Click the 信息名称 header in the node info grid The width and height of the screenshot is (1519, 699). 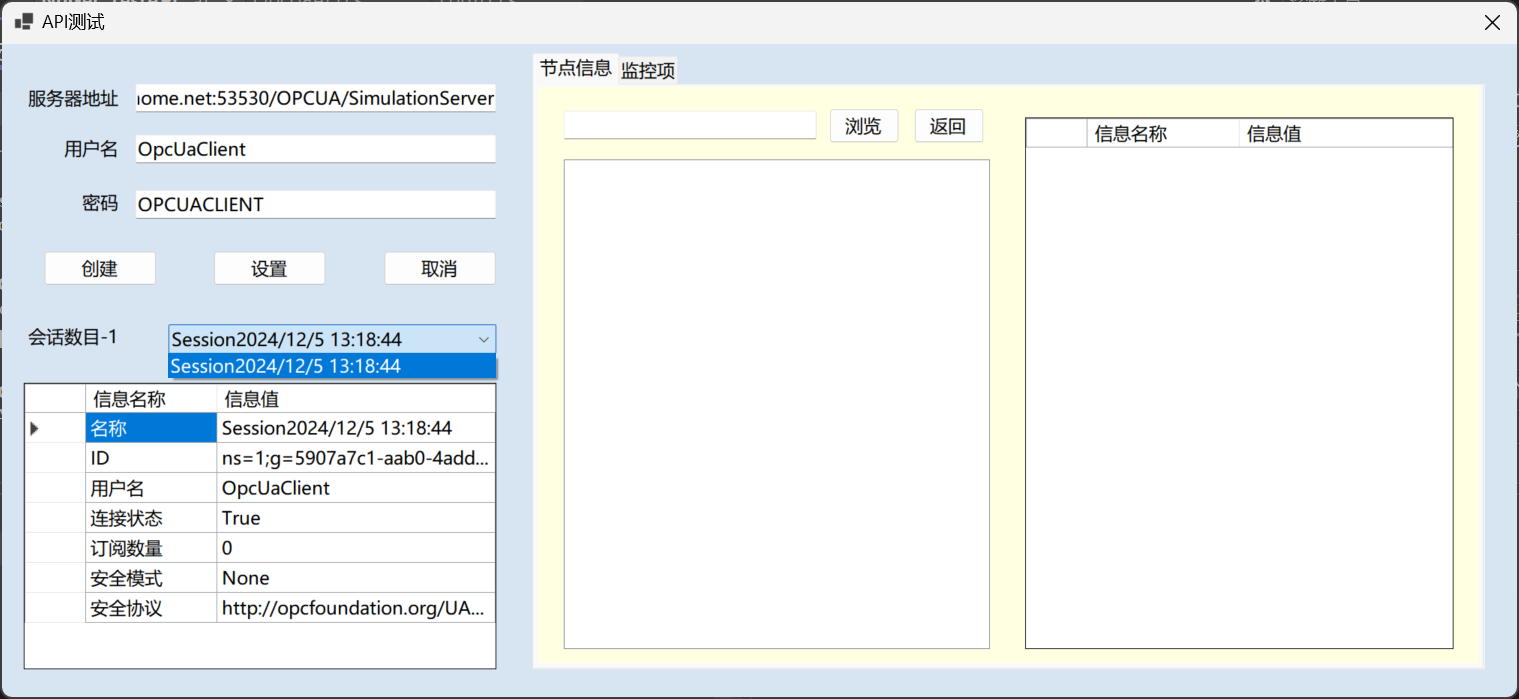tap(1163, 133)
